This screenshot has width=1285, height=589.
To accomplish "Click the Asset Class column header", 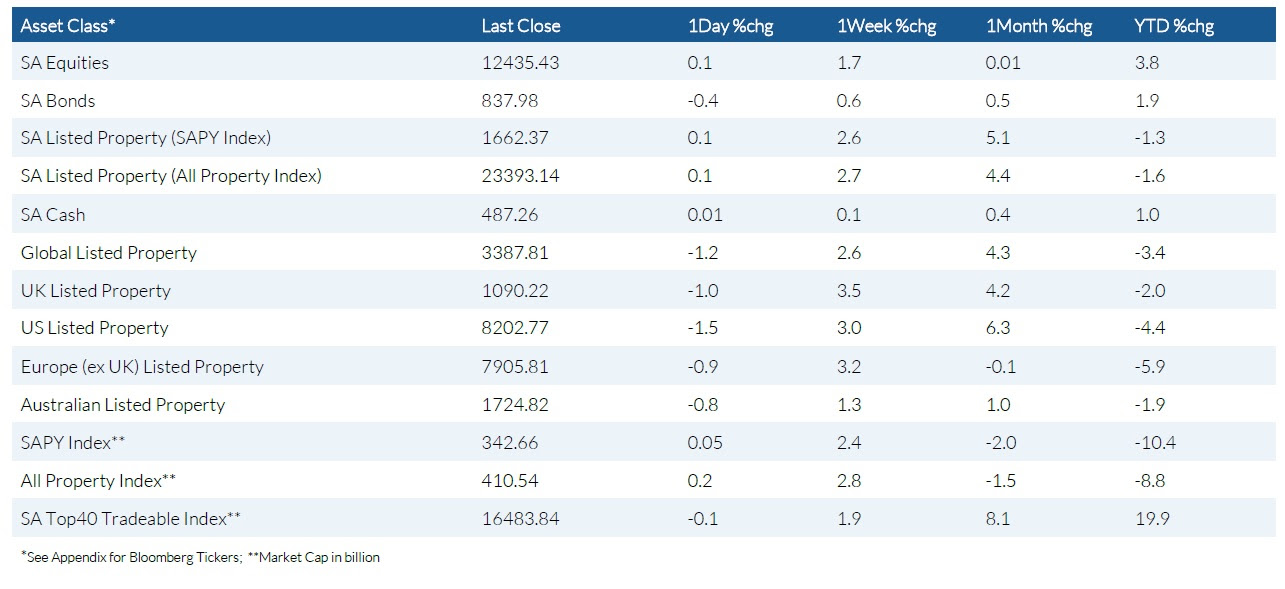I will [x=68, y=26].
